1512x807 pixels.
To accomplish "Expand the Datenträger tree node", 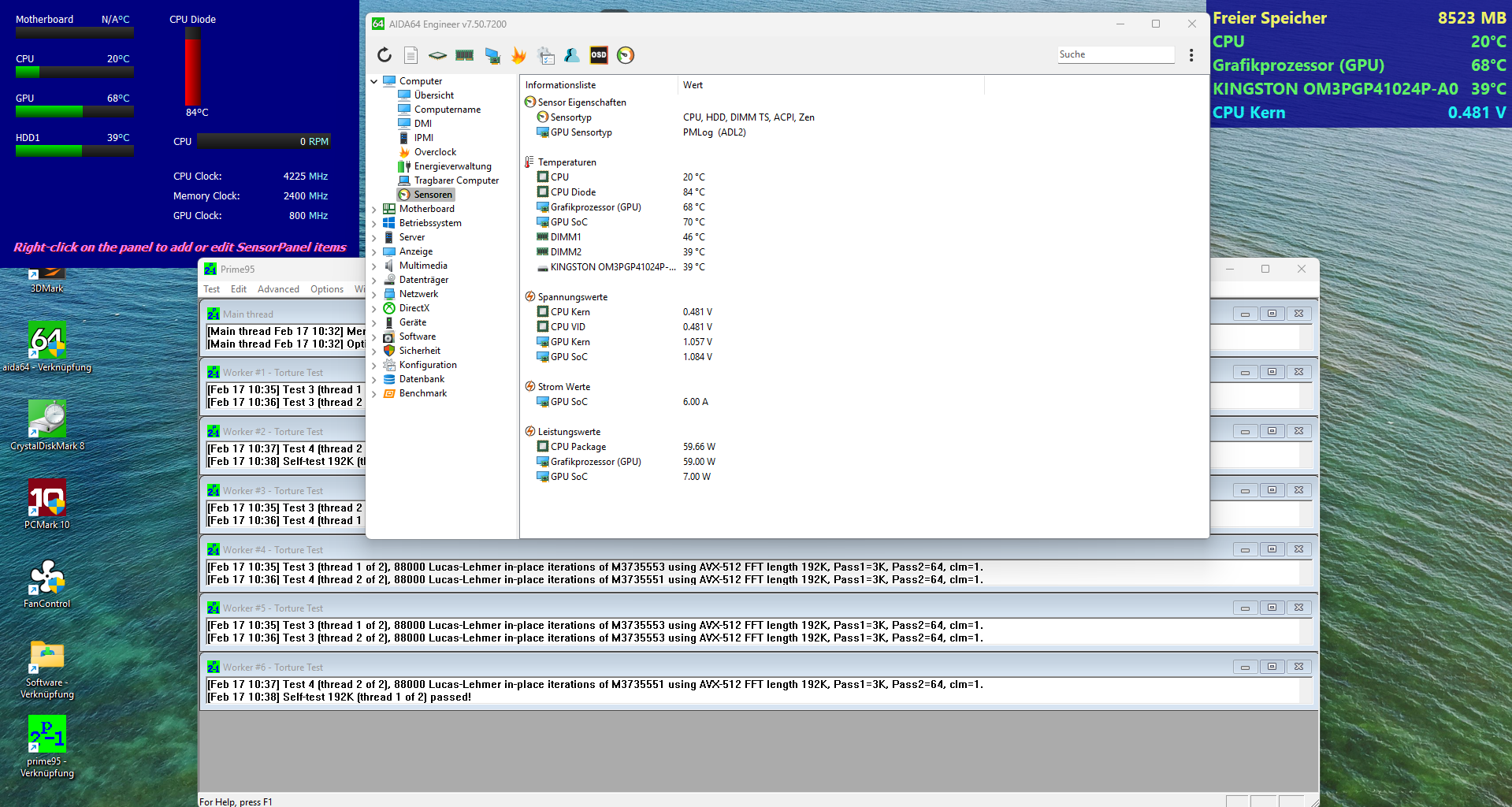I will [x=374, y=280].
